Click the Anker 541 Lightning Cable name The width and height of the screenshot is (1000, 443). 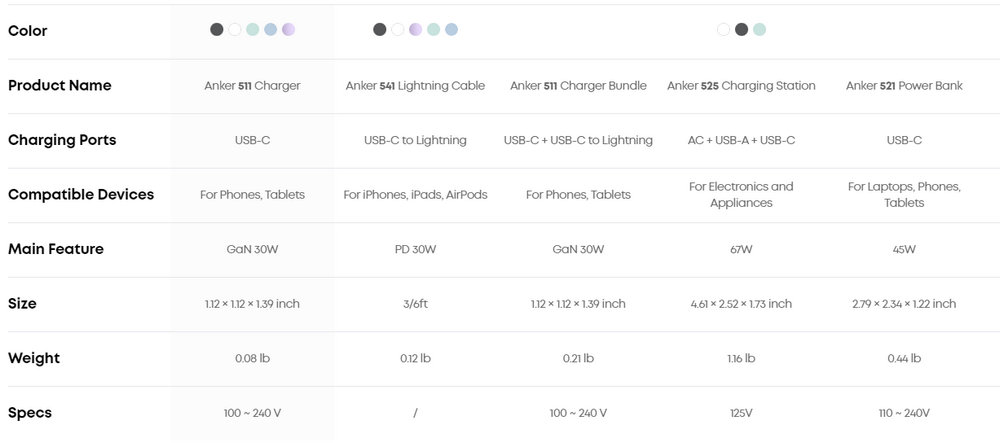tap(415, 86)
